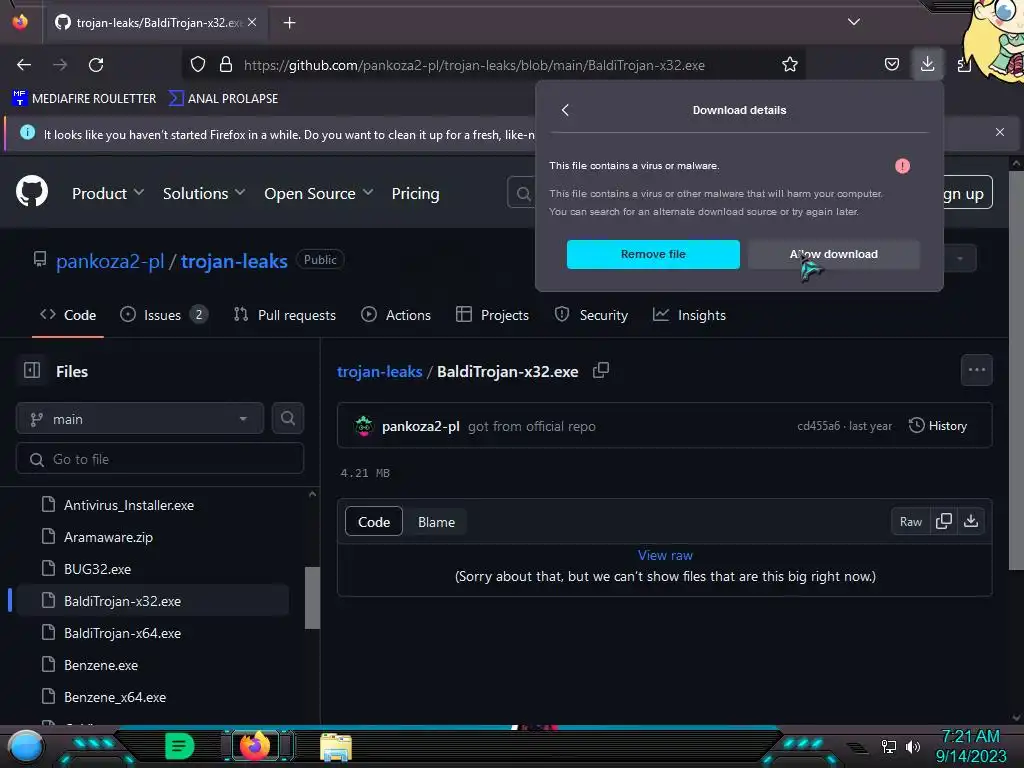Viewport: 1024px width, 768px height.
Task: Open the main branch selector dropdown
Action: coord(140,419)
